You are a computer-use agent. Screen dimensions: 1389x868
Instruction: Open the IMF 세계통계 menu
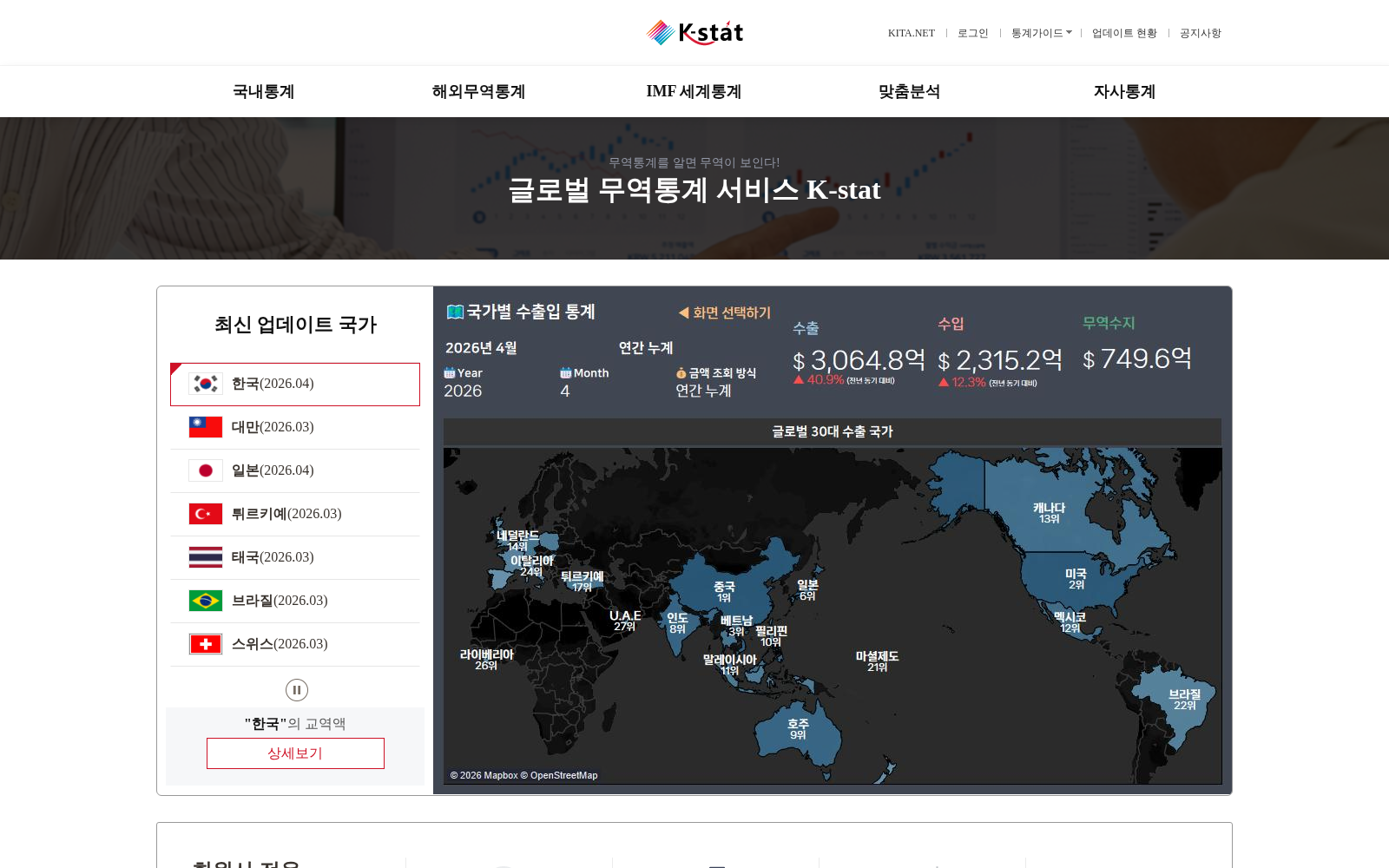point(694,91)
